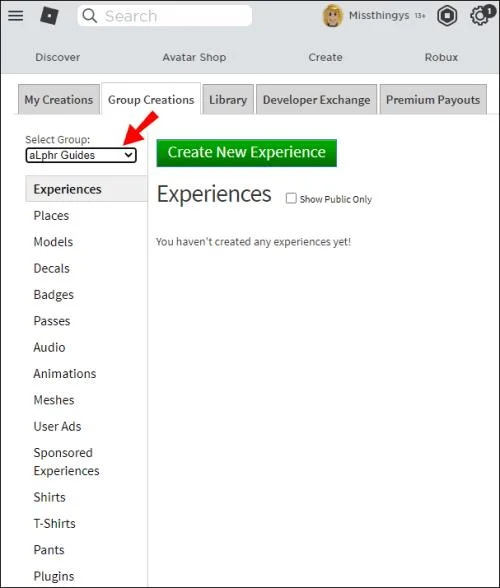The height and width of the screenshot is (588, 500).
Task: Open Animations in the sidebar list
Action: [65, 374]
